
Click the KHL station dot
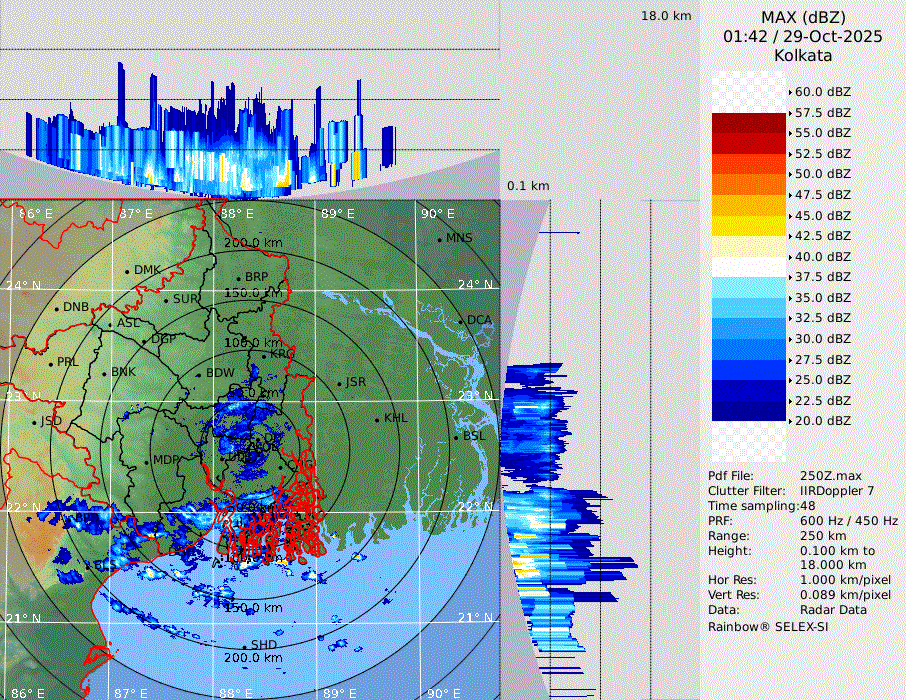[377, 419]
